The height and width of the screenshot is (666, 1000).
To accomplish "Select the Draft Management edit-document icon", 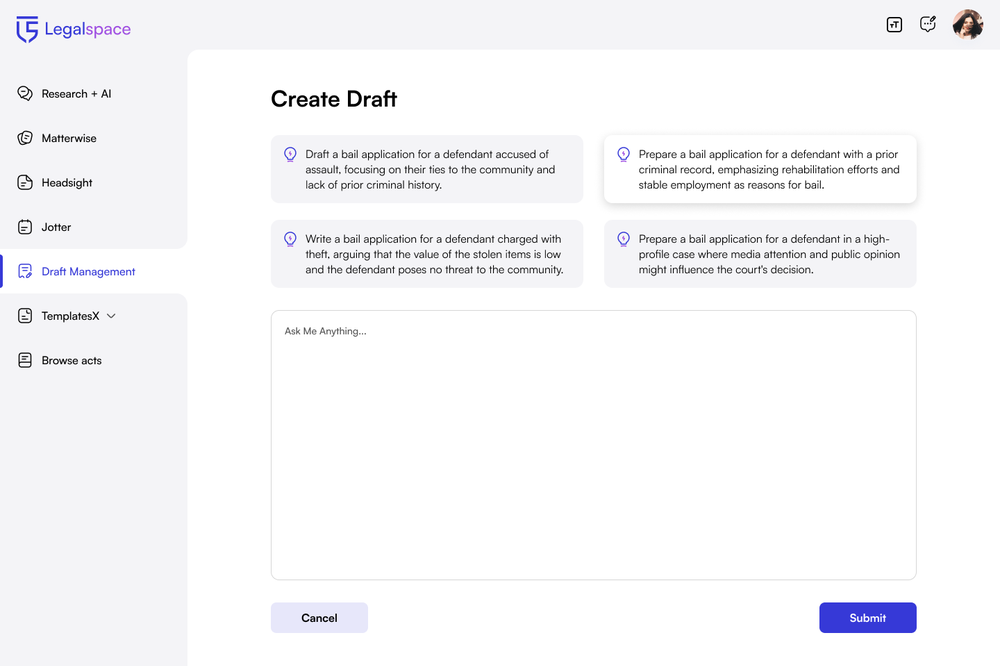I will [24, 271].
